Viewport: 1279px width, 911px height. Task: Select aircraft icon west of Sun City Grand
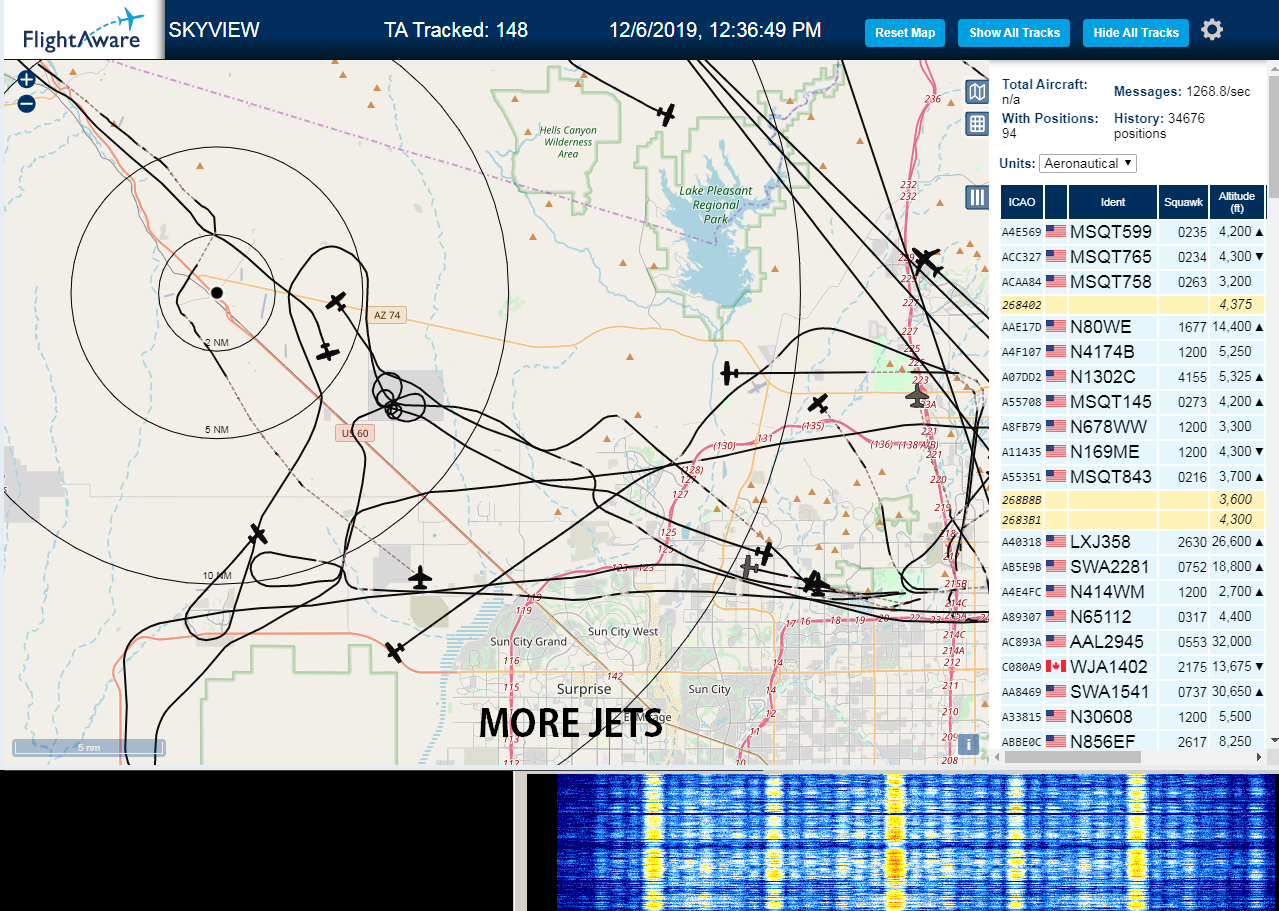point(395,653)
